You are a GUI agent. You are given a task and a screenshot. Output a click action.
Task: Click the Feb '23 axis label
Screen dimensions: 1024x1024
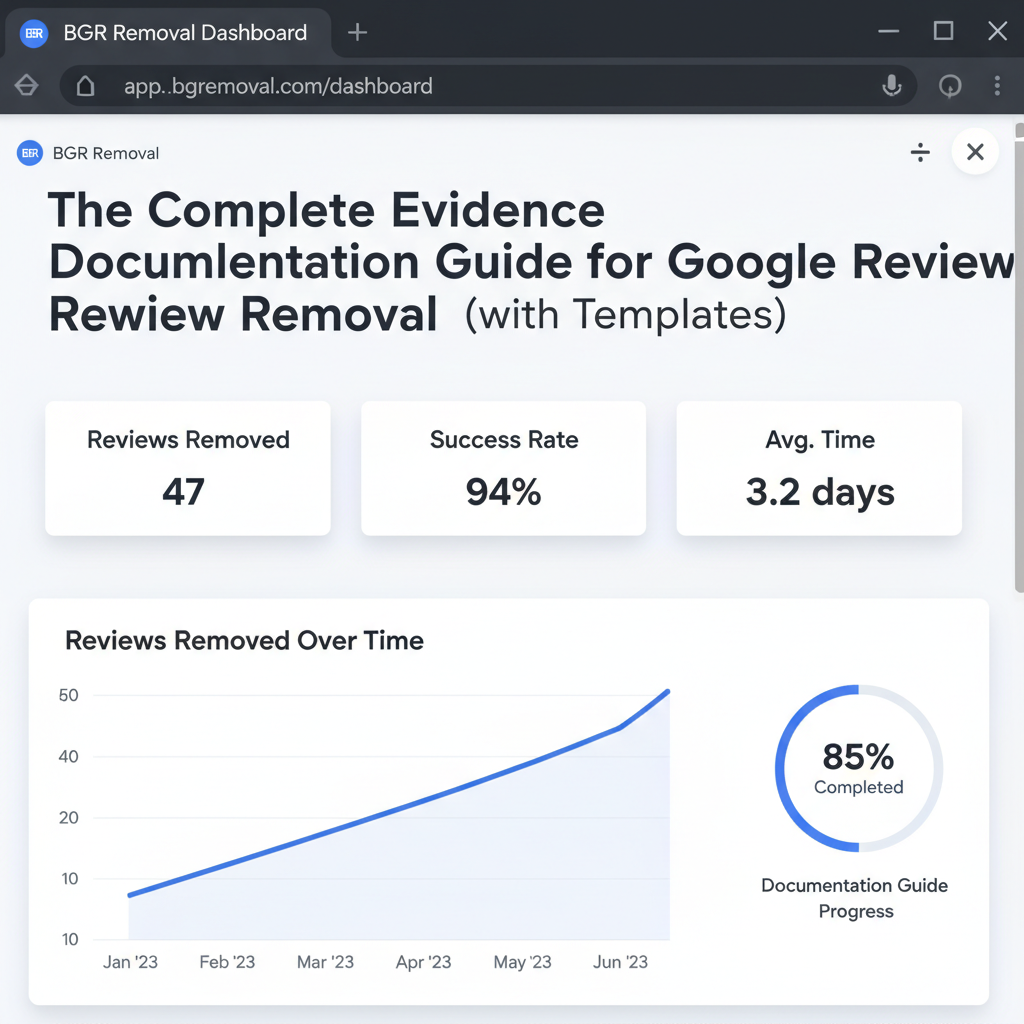pos(227,962)
